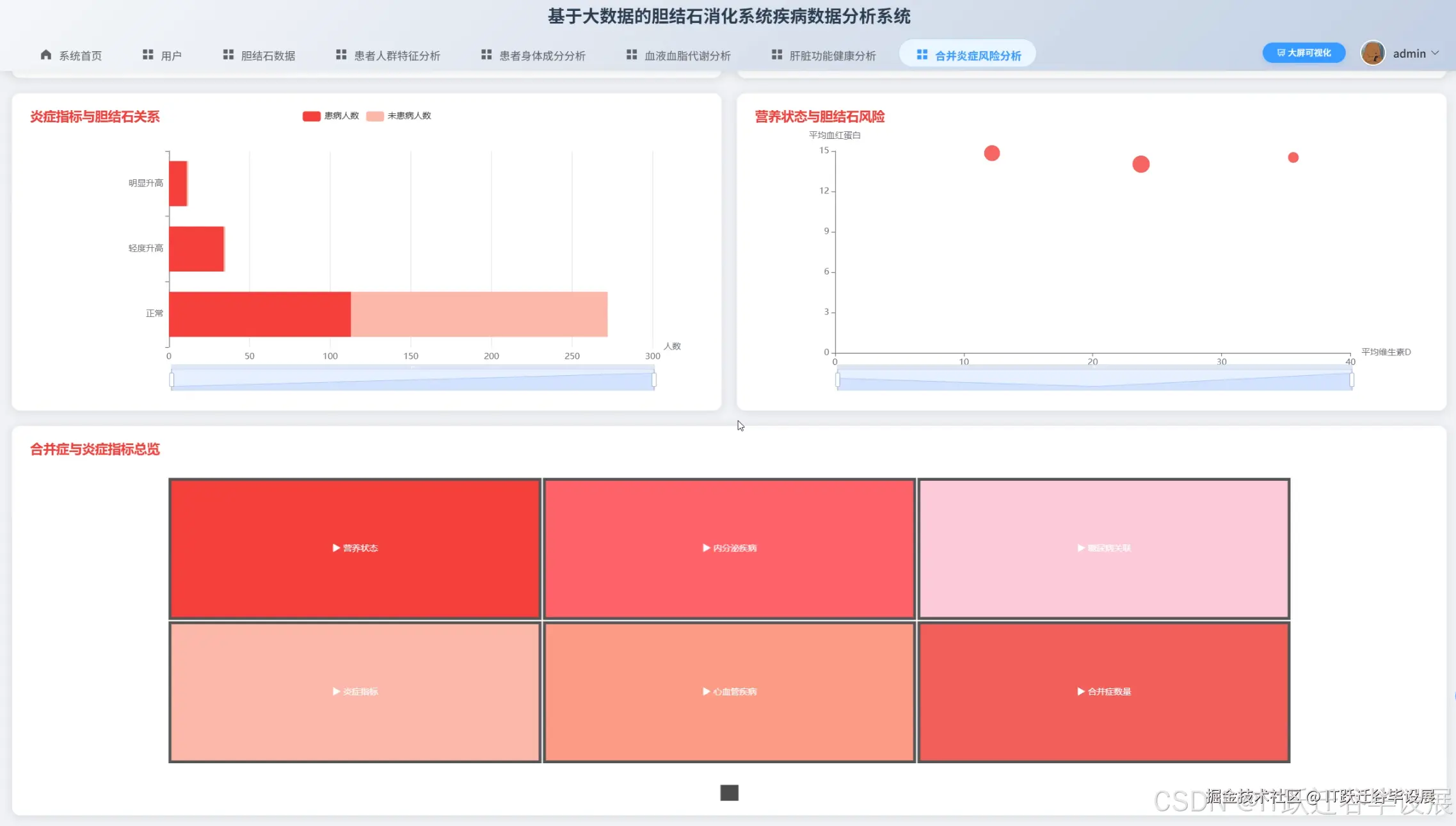This screenshot has width=1456, height=826.
Task: Expand the 合并症数量 treemap block
Action: [x=1103, y=692]
